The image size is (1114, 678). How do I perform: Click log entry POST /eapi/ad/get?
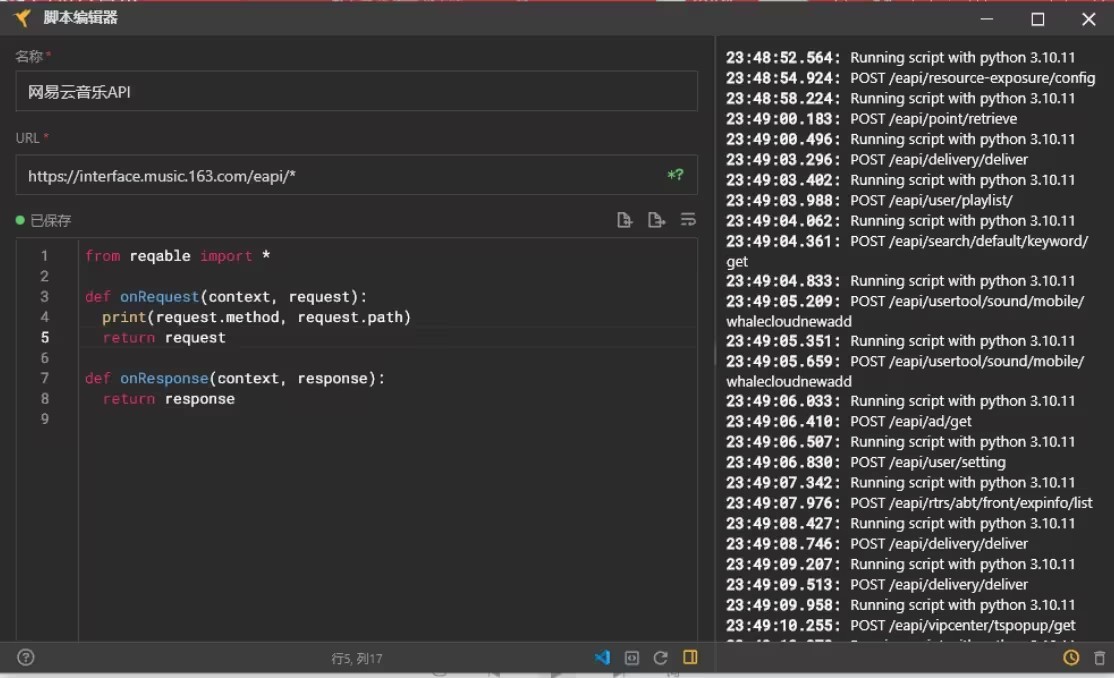(x=910, y=421)
